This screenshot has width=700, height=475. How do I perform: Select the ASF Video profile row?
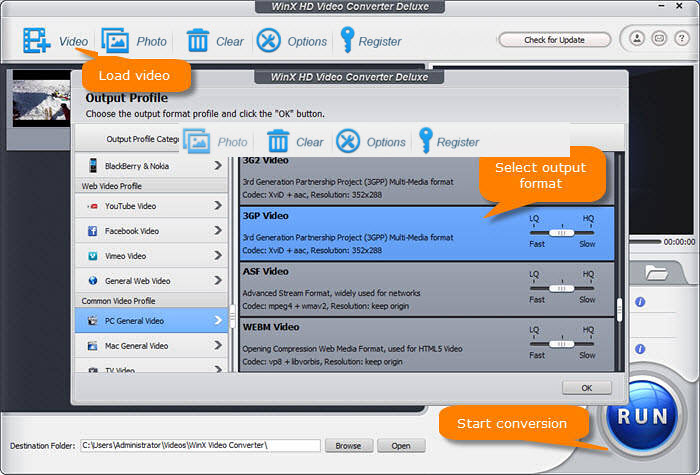tap(427, 289)
